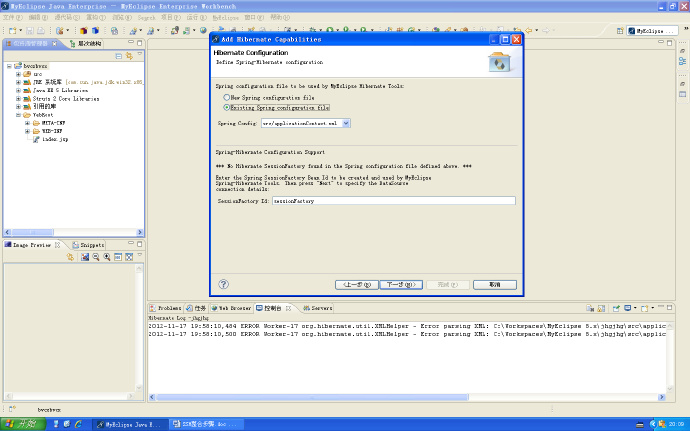
Task: Select New Spring configuration file option
Action: pyautogui.click(x=269, y=97)
